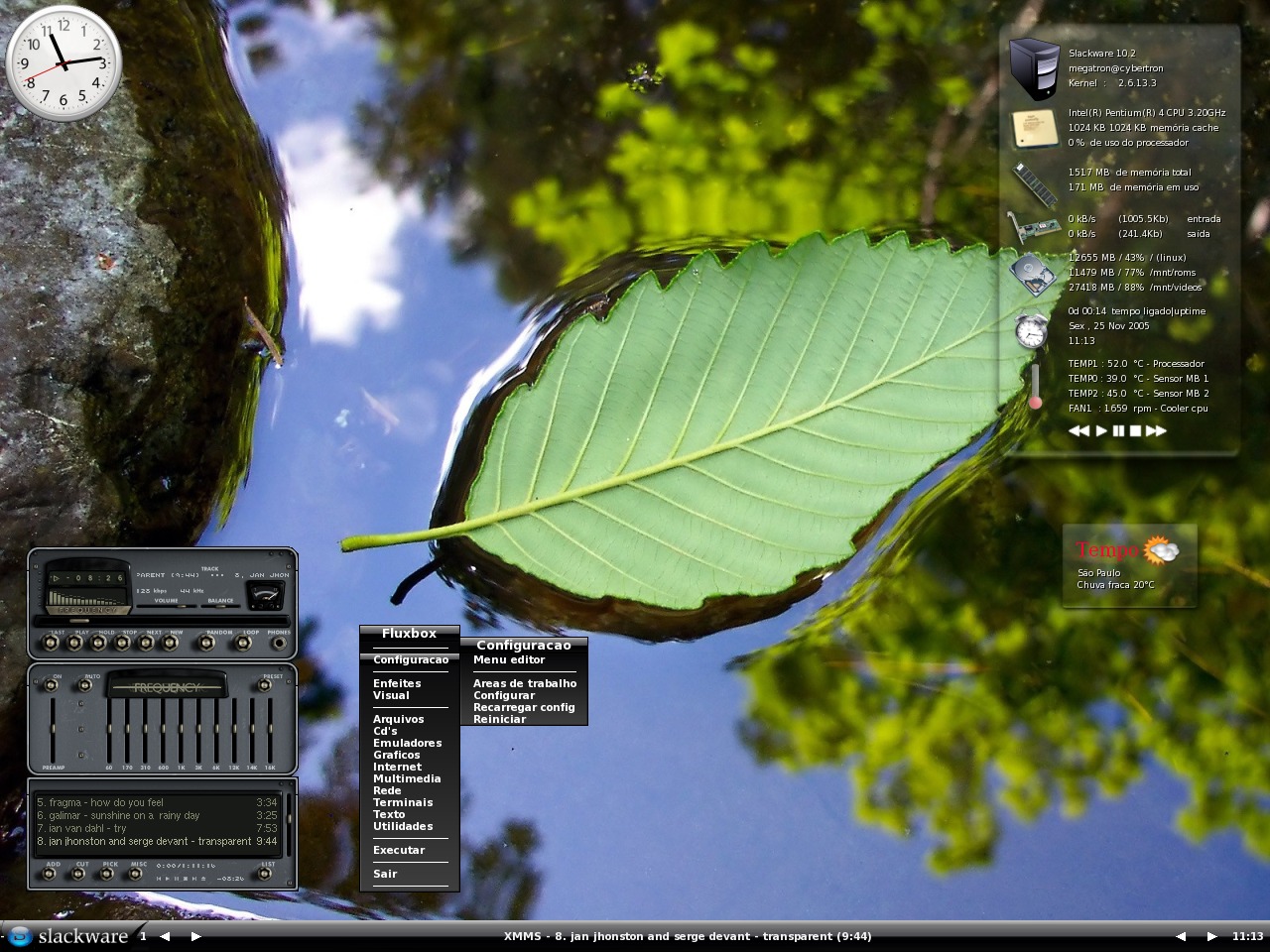The height and width of the screenshot is (952, 1270).
Task: Click the New knob to open files
Action: pyautogui.click(x=170, y=643)
